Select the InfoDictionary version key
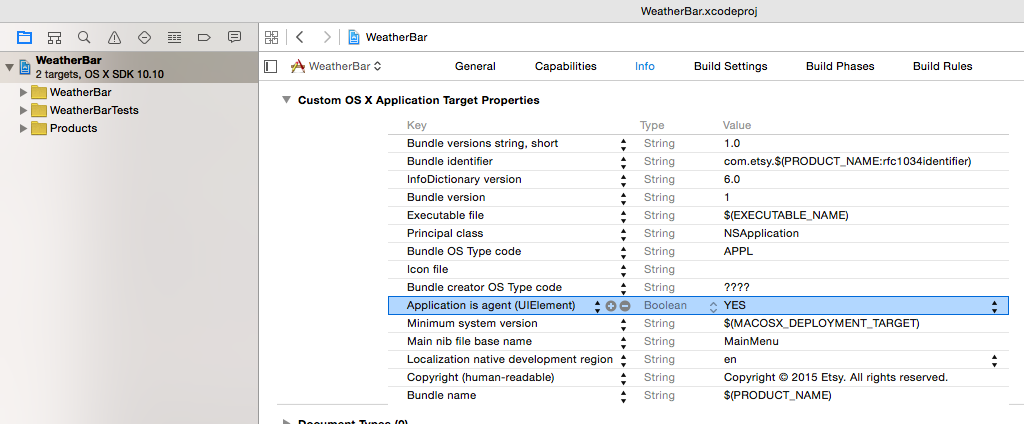This screenshot has width=1024, height=424. click(x=464, y=180)
